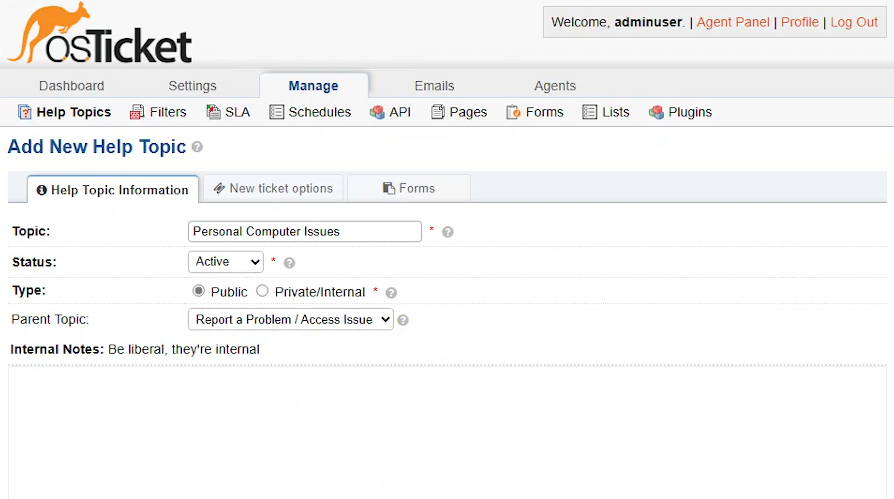
Task: Switch to the Settings menu tab
Action: 192,86
